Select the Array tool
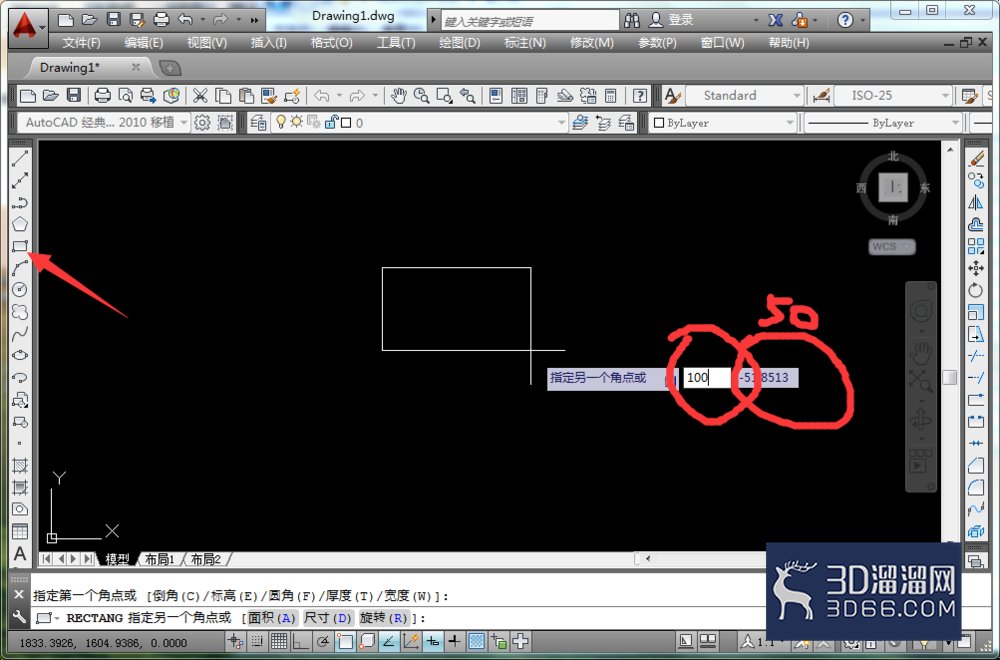Viewport: 1000px width, 660px height. 976,246
